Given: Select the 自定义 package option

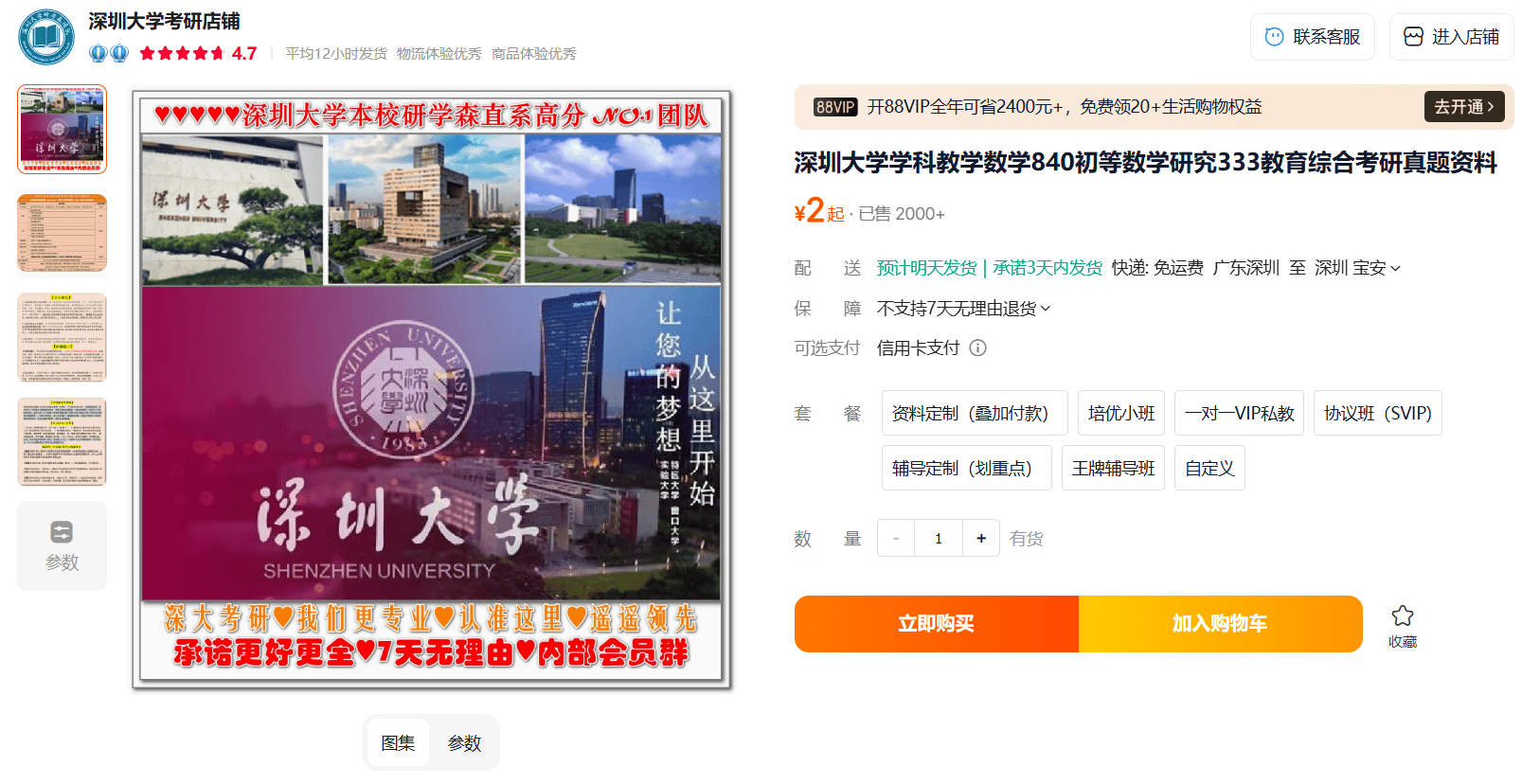Looking at the screenshot, I should (x=1209, y=468).
